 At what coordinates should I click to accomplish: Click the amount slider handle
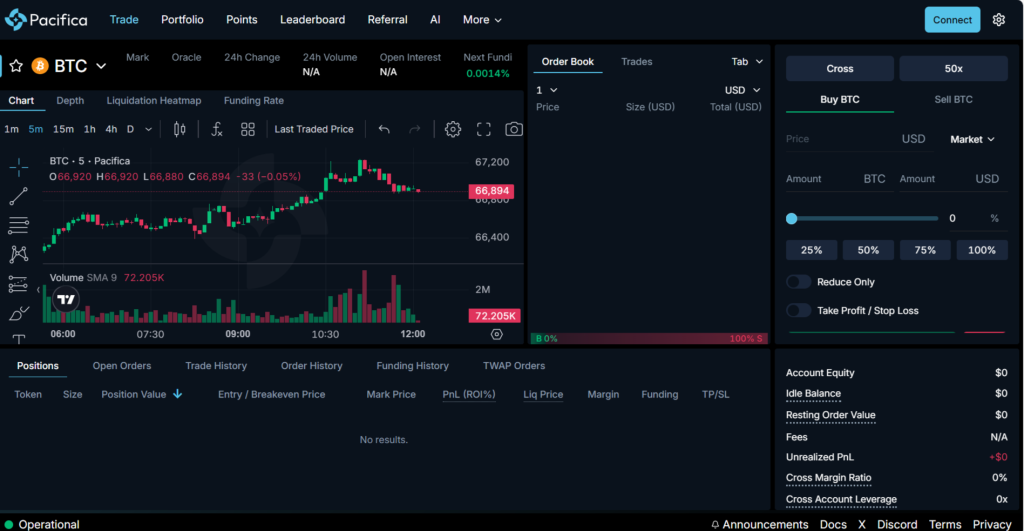[x=792, y=218]
